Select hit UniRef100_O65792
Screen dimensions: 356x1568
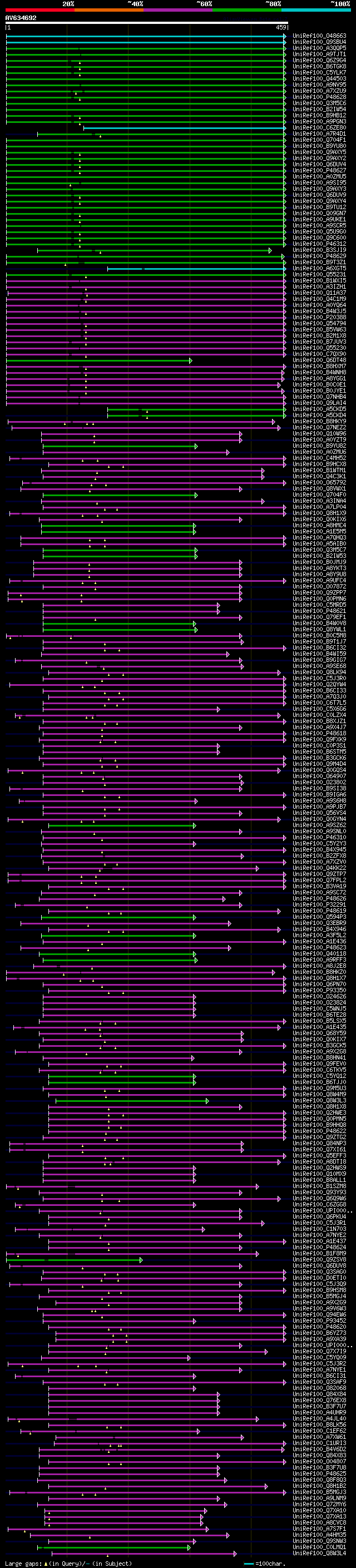coord(319,483)
